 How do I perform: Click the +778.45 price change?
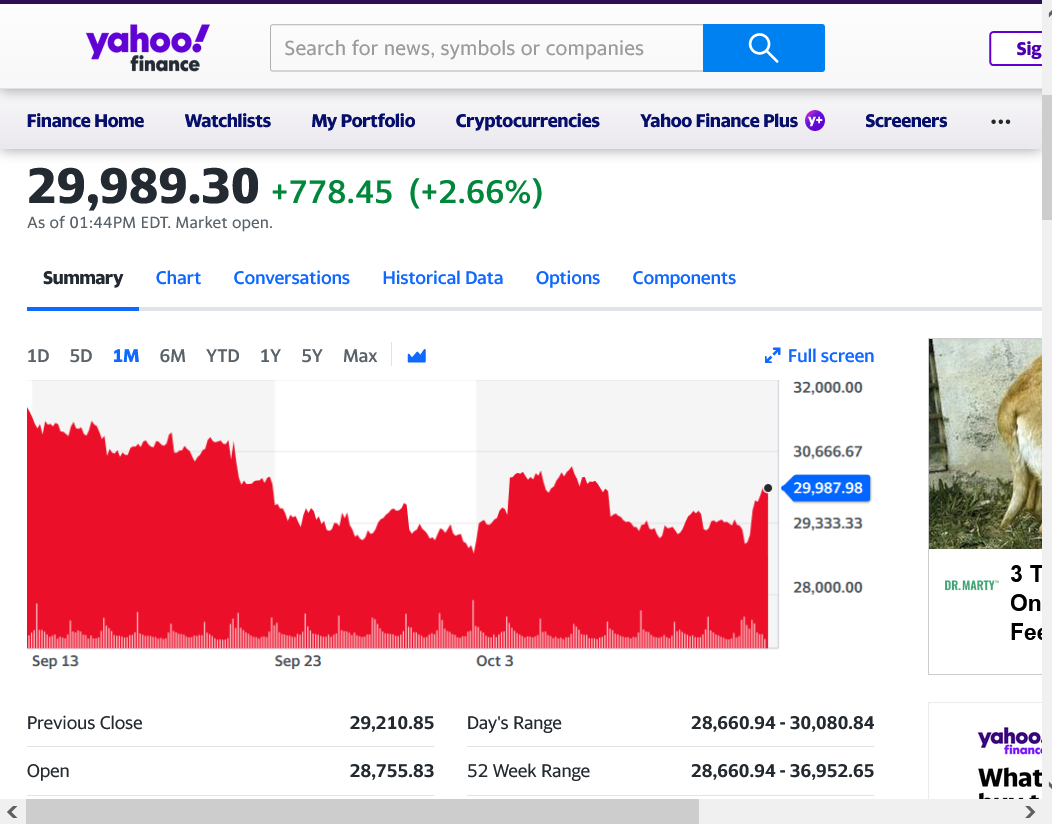pyautogui.click(x=331, y=192)
